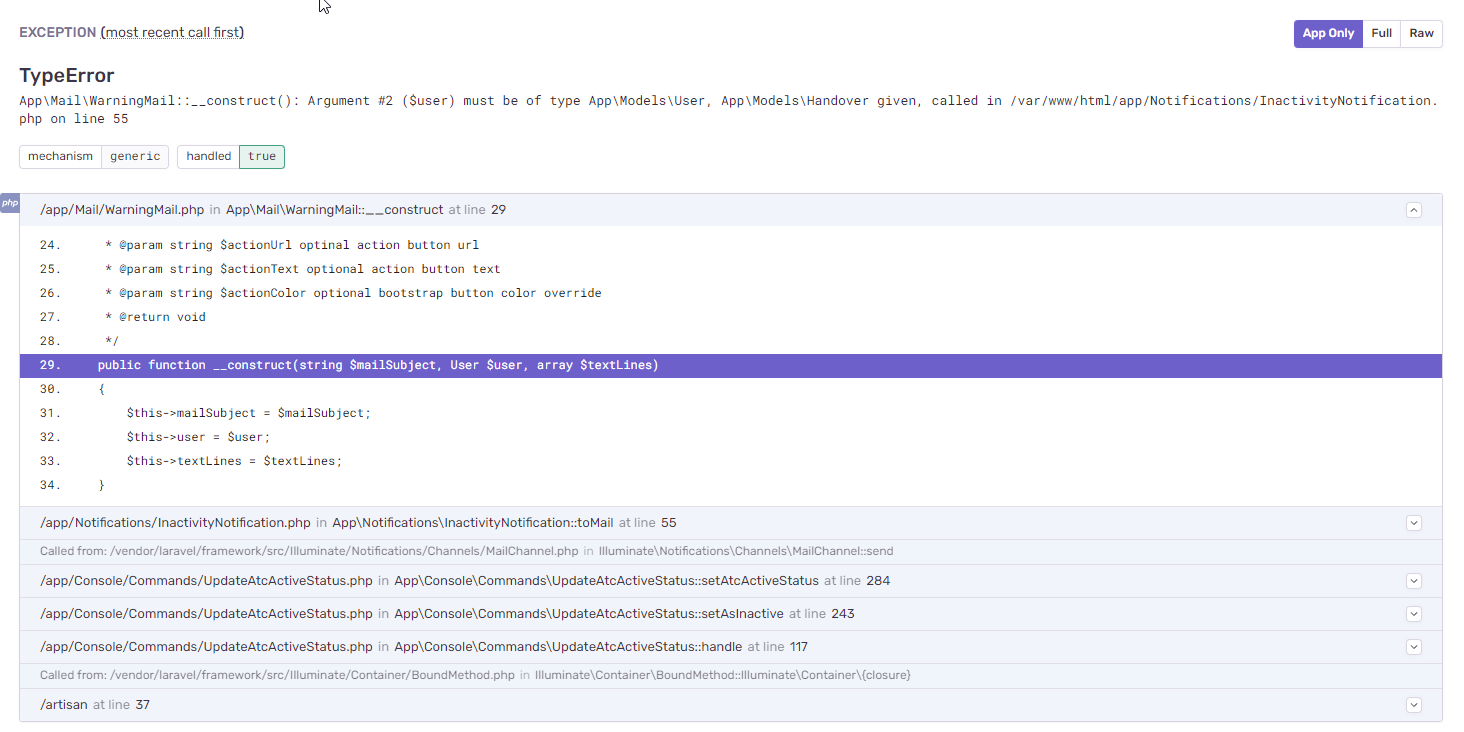The height and width of the screenshot is (732, 1464).
Task: Click the /app/Notifications/InactivityNotification.php file path
Action: (x=175, y=523)
